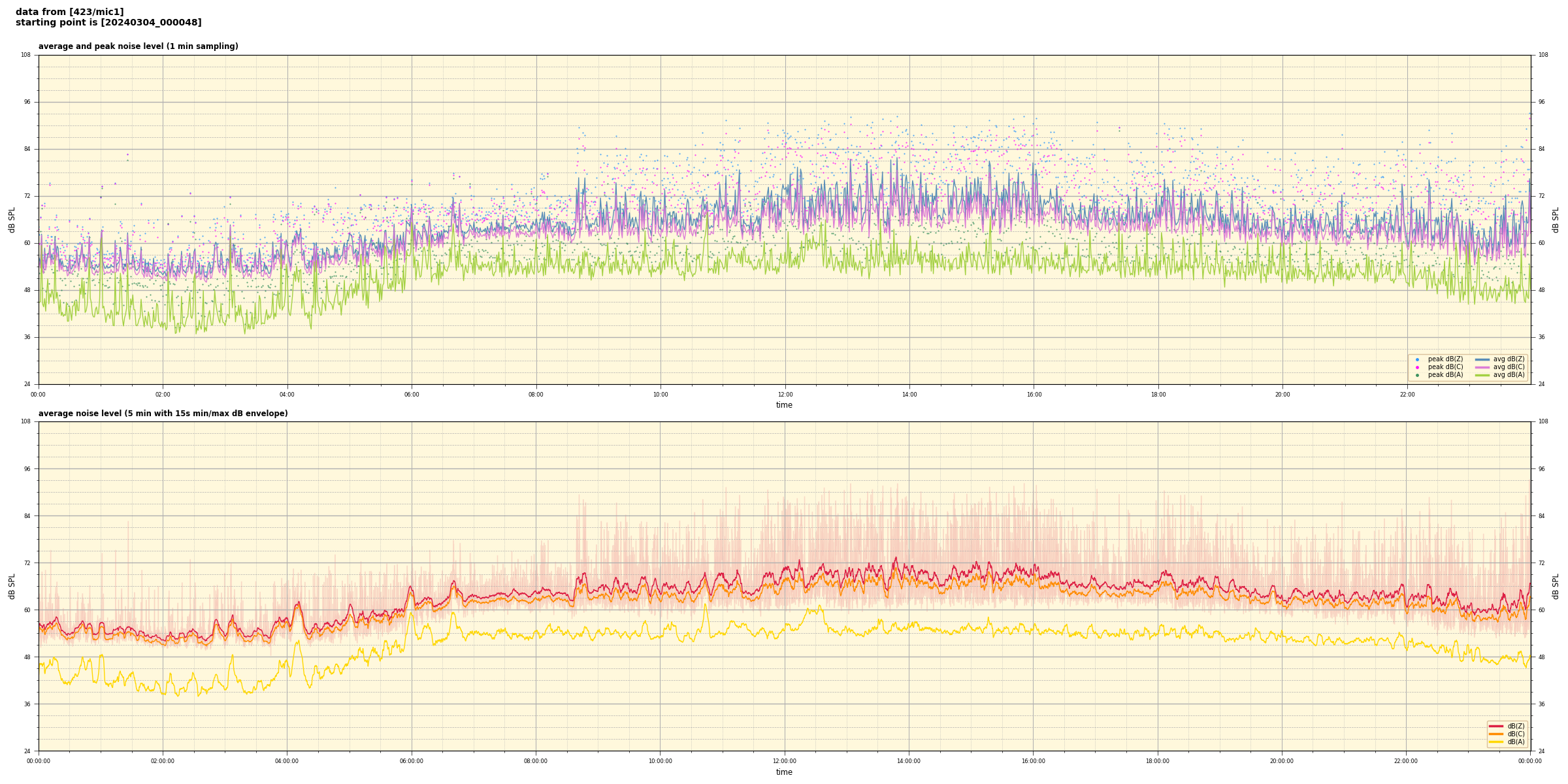
Task: Click the orange dB(C) legend line in bottom chart
Action: coord(1496,734)
